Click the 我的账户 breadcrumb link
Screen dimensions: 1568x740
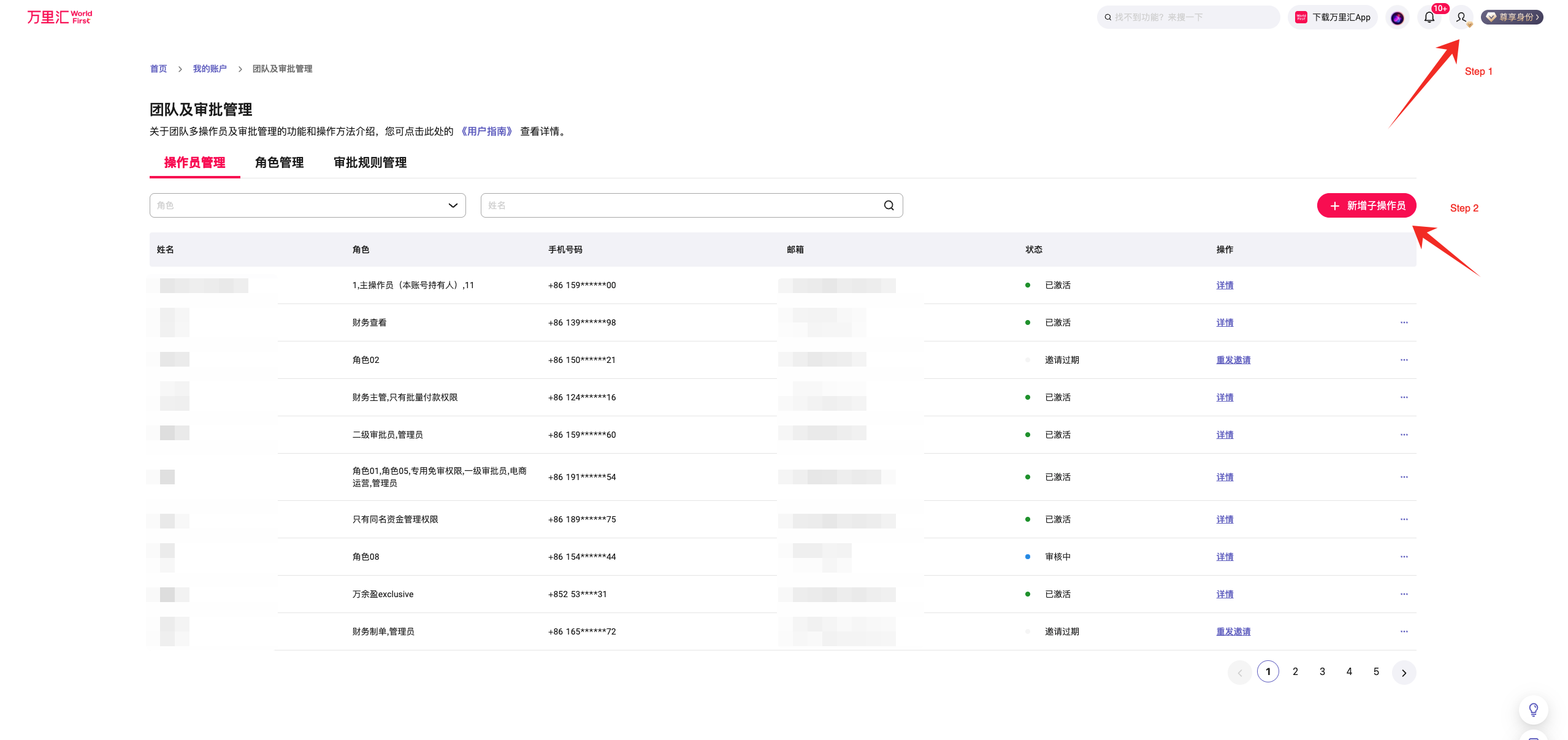tap(210, 69)
